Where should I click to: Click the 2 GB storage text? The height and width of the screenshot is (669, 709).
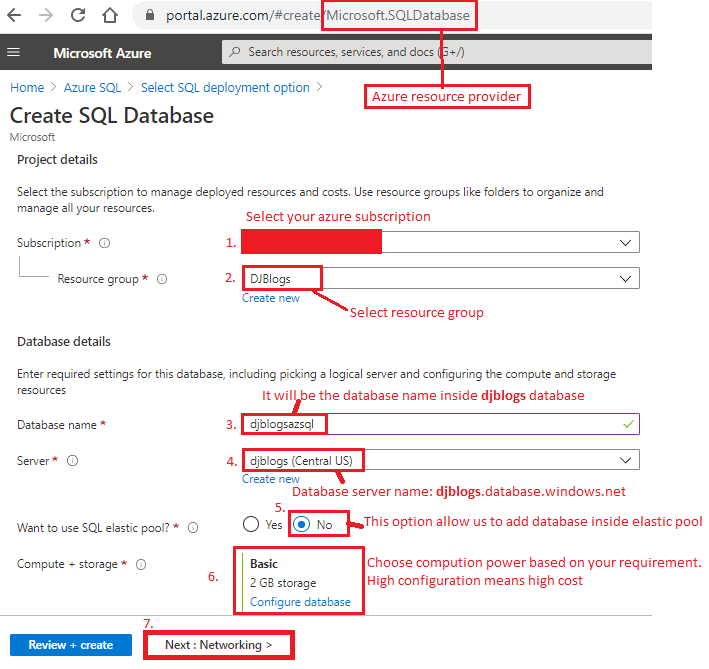click(283, 583)
